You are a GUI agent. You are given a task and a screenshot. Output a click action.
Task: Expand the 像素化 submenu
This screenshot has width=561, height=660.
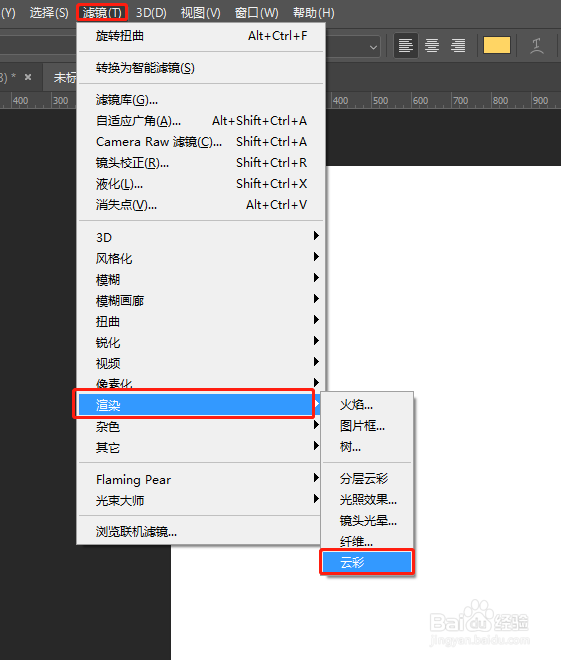point(201,382)
